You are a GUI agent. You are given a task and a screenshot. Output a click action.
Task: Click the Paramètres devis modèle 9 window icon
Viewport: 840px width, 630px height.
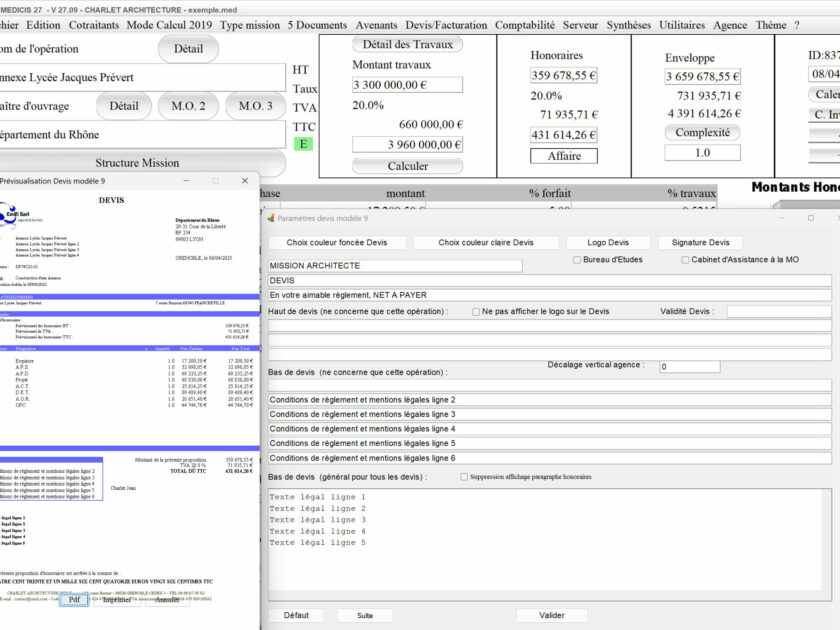[271, 219]
